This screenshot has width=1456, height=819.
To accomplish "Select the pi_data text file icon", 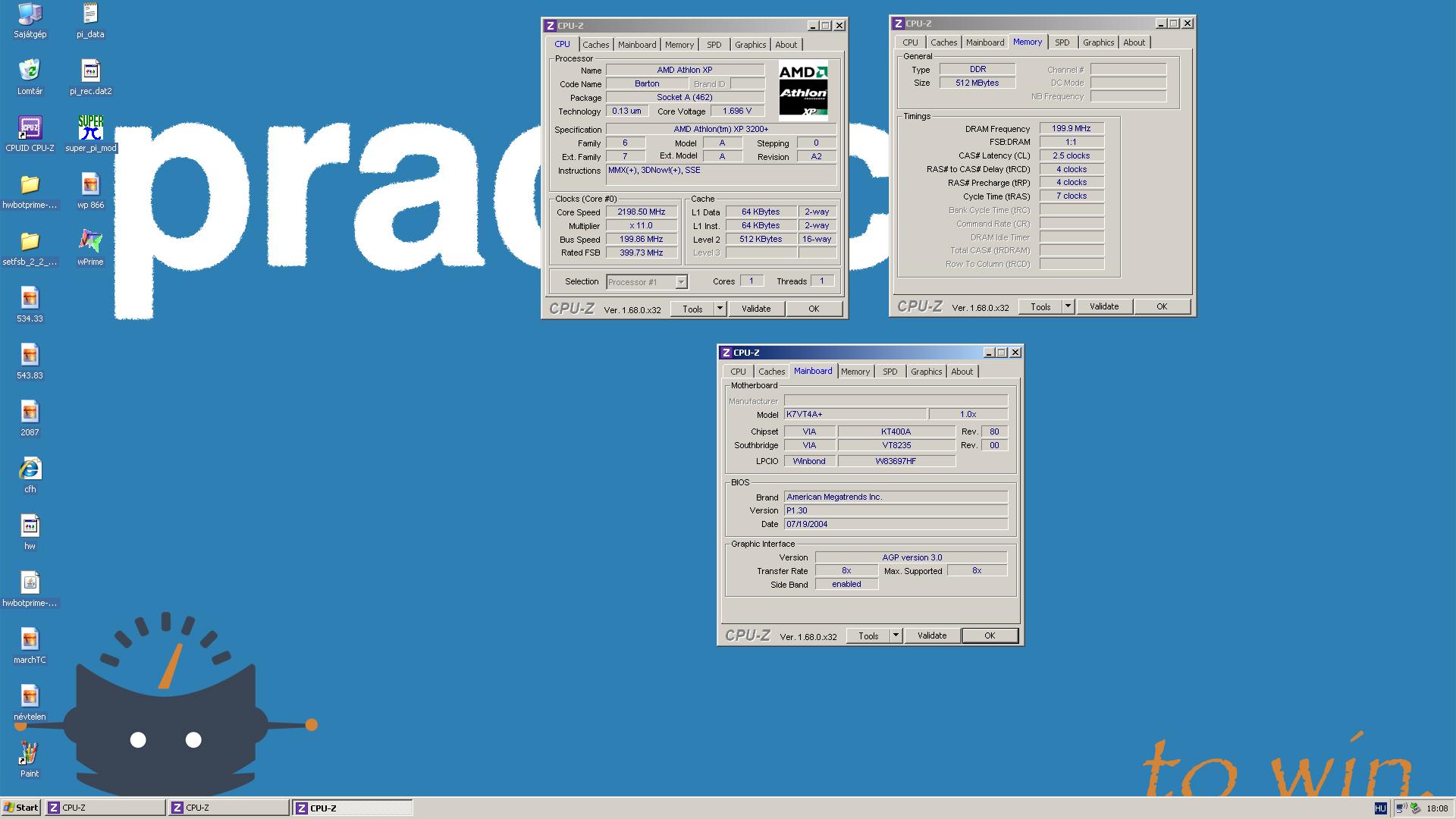I will (90, 20).
